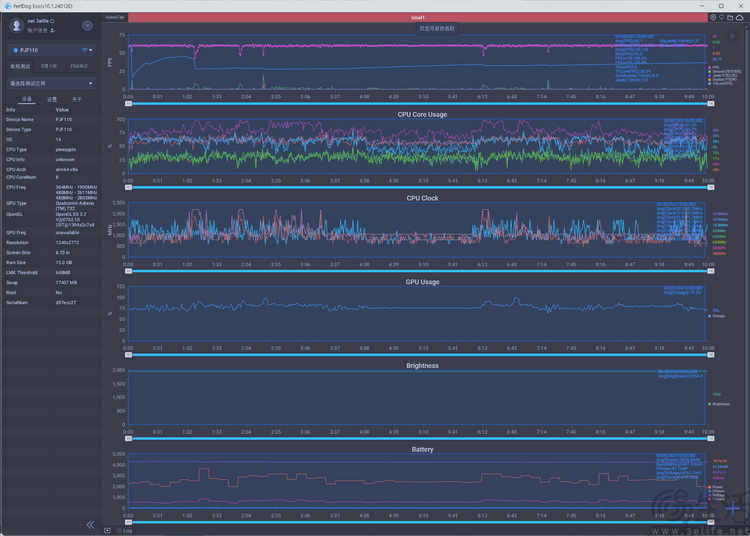Toggle the Voltage legend entry in Battery chart
Screen dimensions: 750x536
click(716, 495)
